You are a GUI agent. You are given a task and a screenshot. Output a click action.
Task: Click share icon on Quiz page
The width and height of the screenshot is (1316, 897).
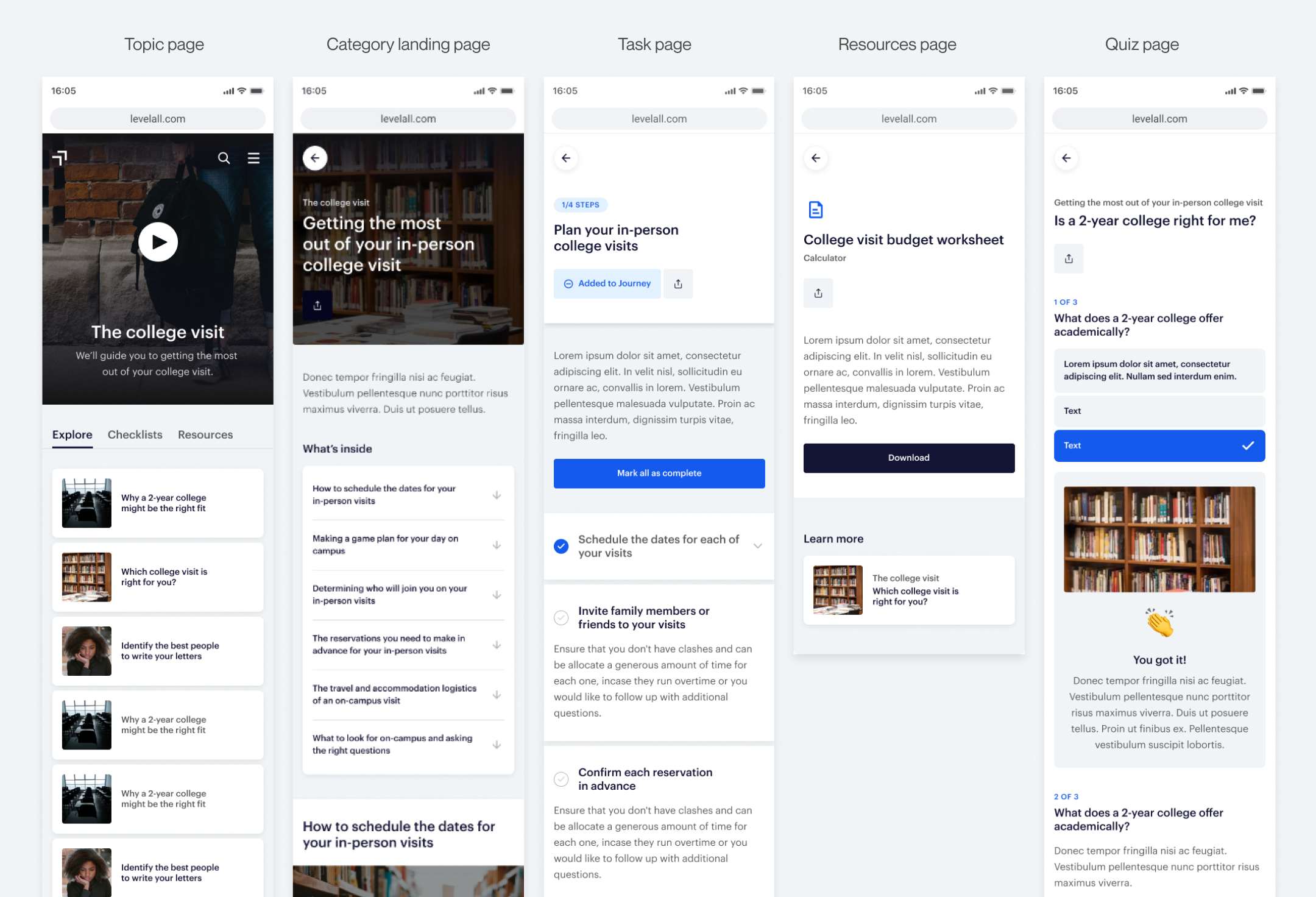1069,259
